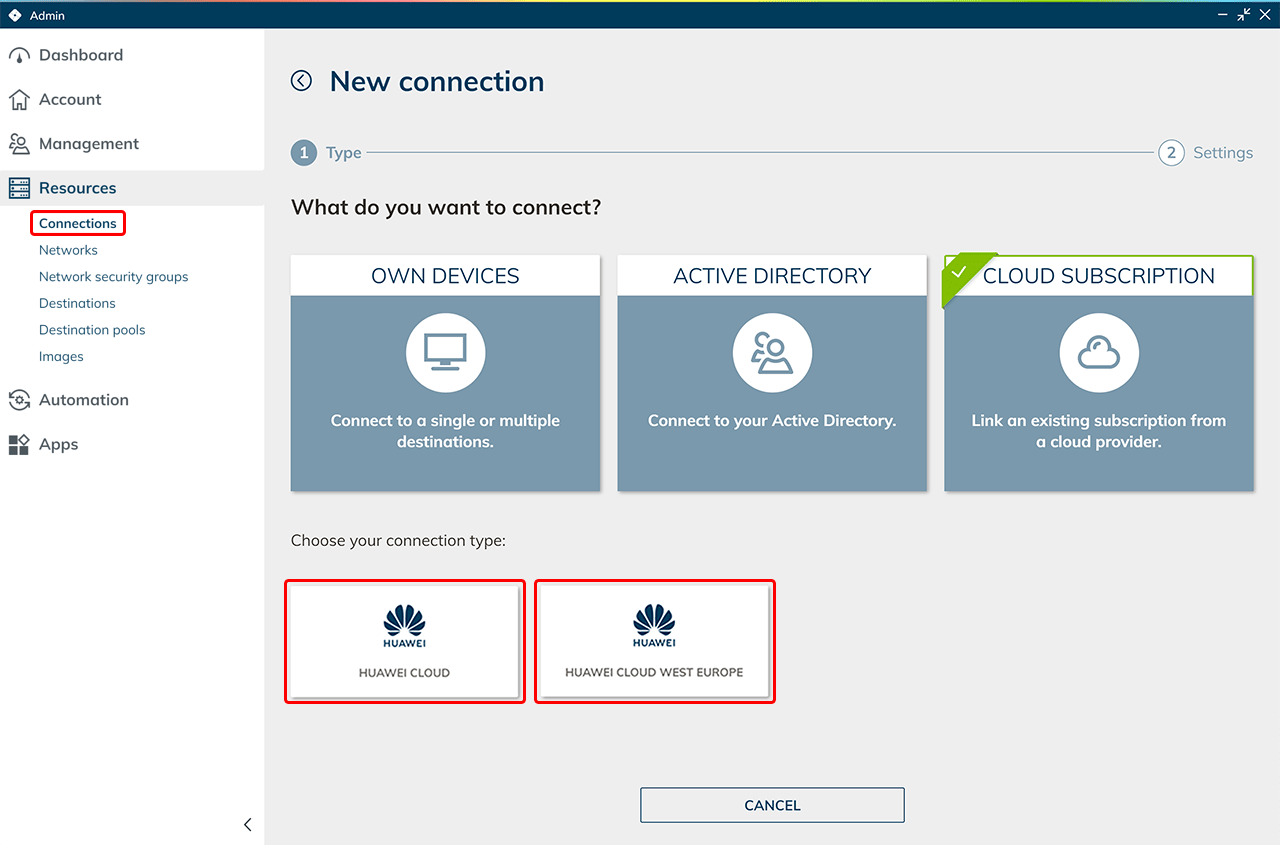Open Network security groups in sidebar

113,277
